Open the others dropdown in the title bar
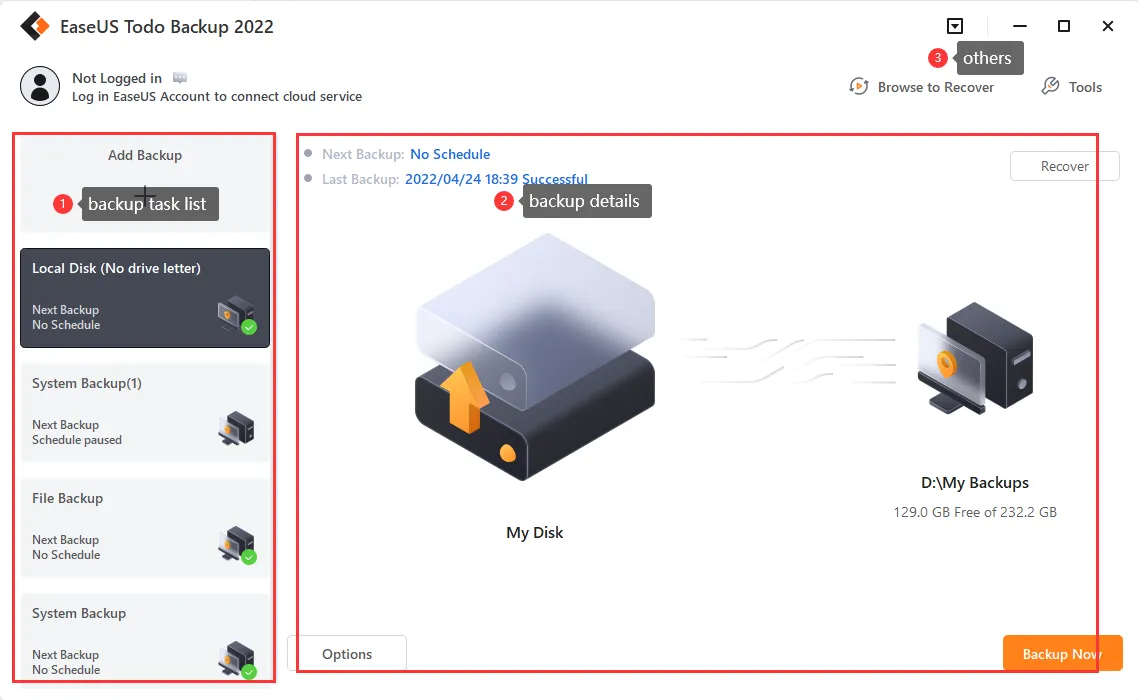The height and width of the screenshot is (700, 1138). 954,26
